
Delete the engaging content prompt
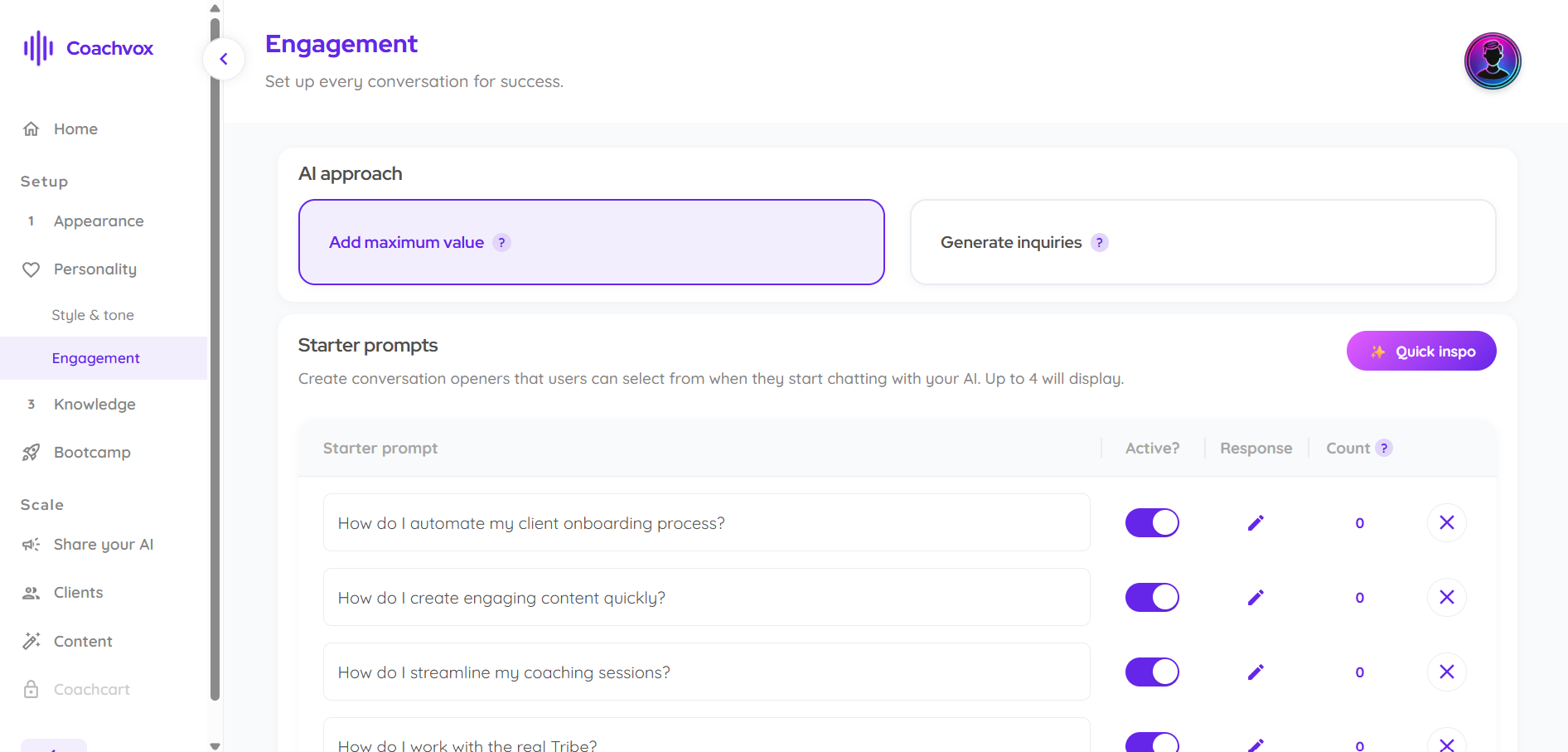click(x=1447, y=598)
